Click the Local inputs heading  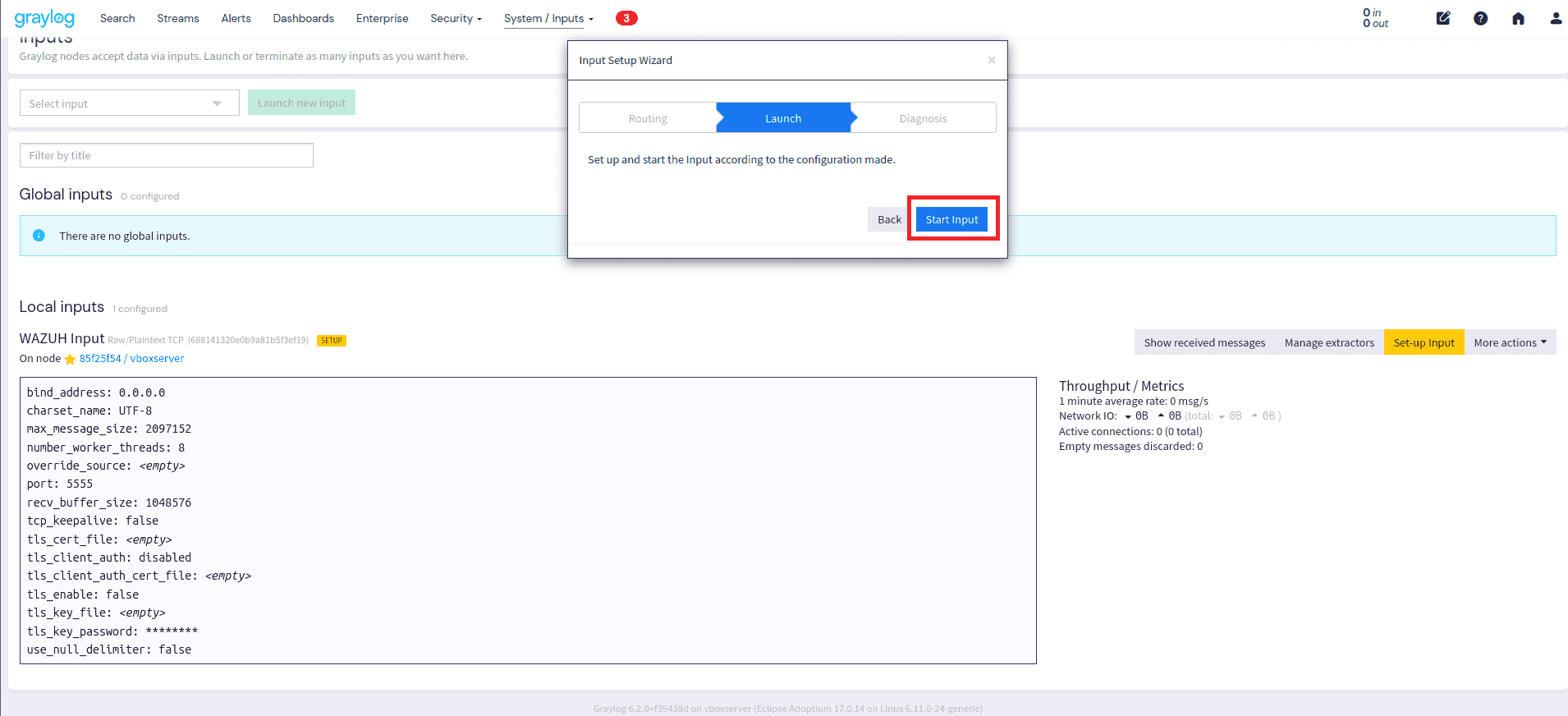point(62,306)
